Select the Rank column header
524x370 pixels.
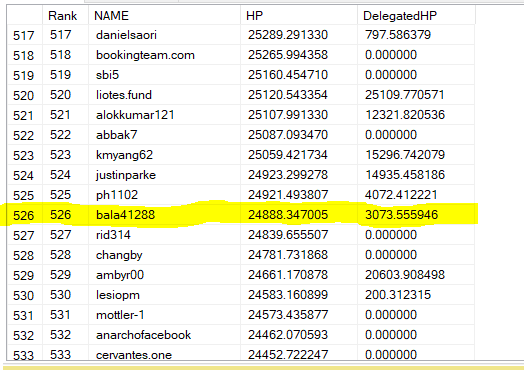(66, 15)
